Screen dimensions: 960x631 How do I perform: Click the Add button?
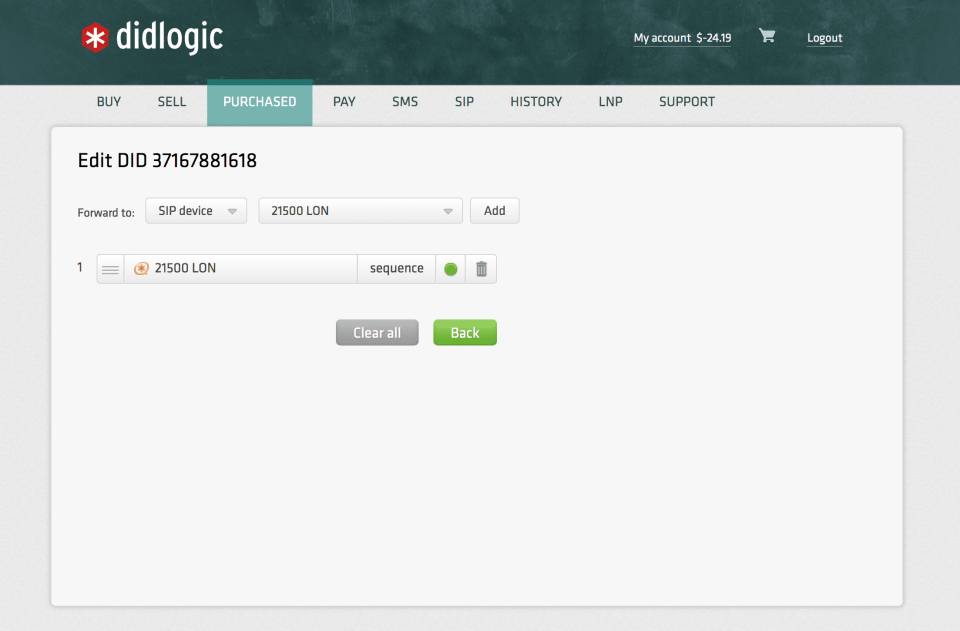point(494,210)
